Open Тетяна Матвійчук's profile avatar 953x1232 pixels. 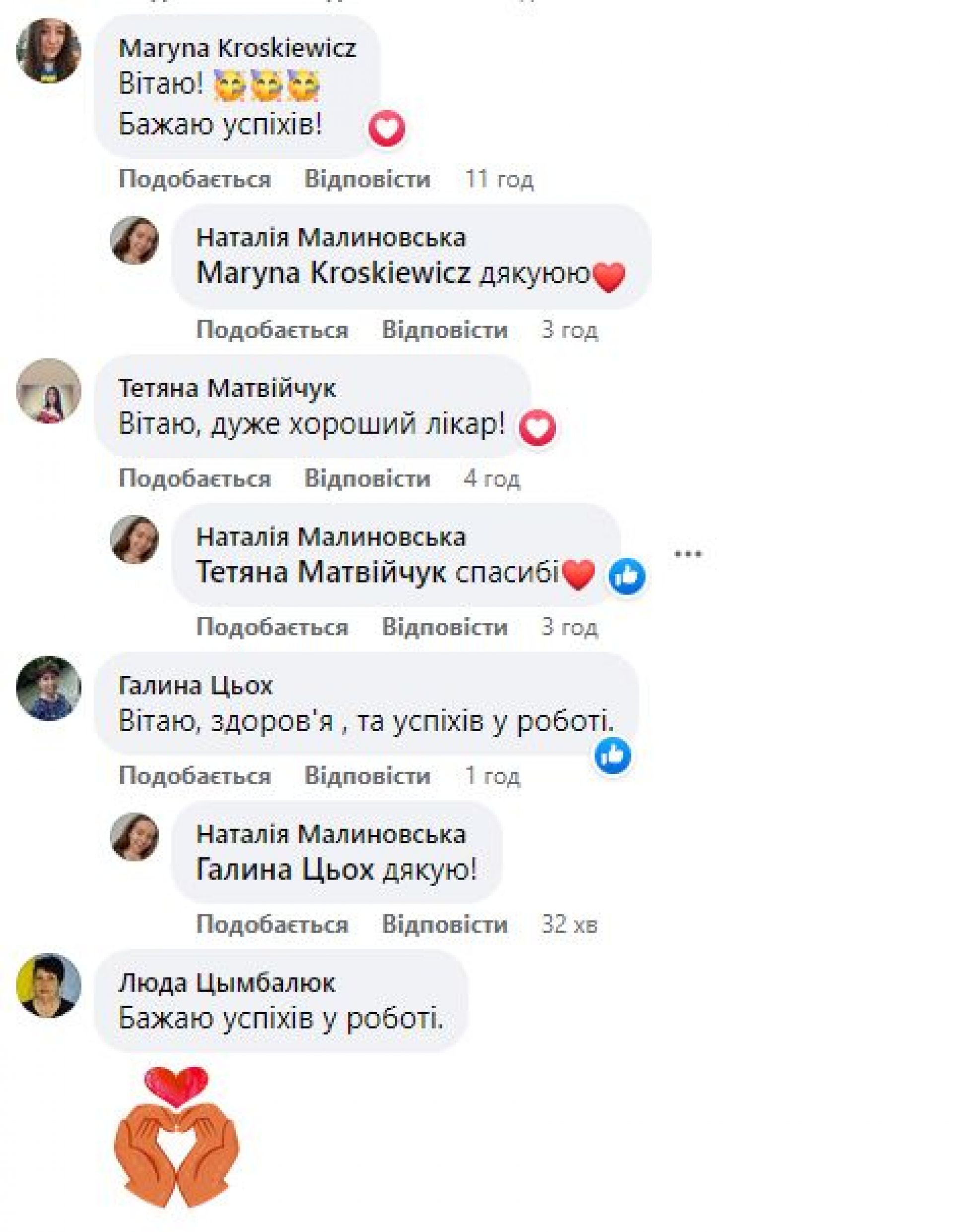click(x=49, y=390)
